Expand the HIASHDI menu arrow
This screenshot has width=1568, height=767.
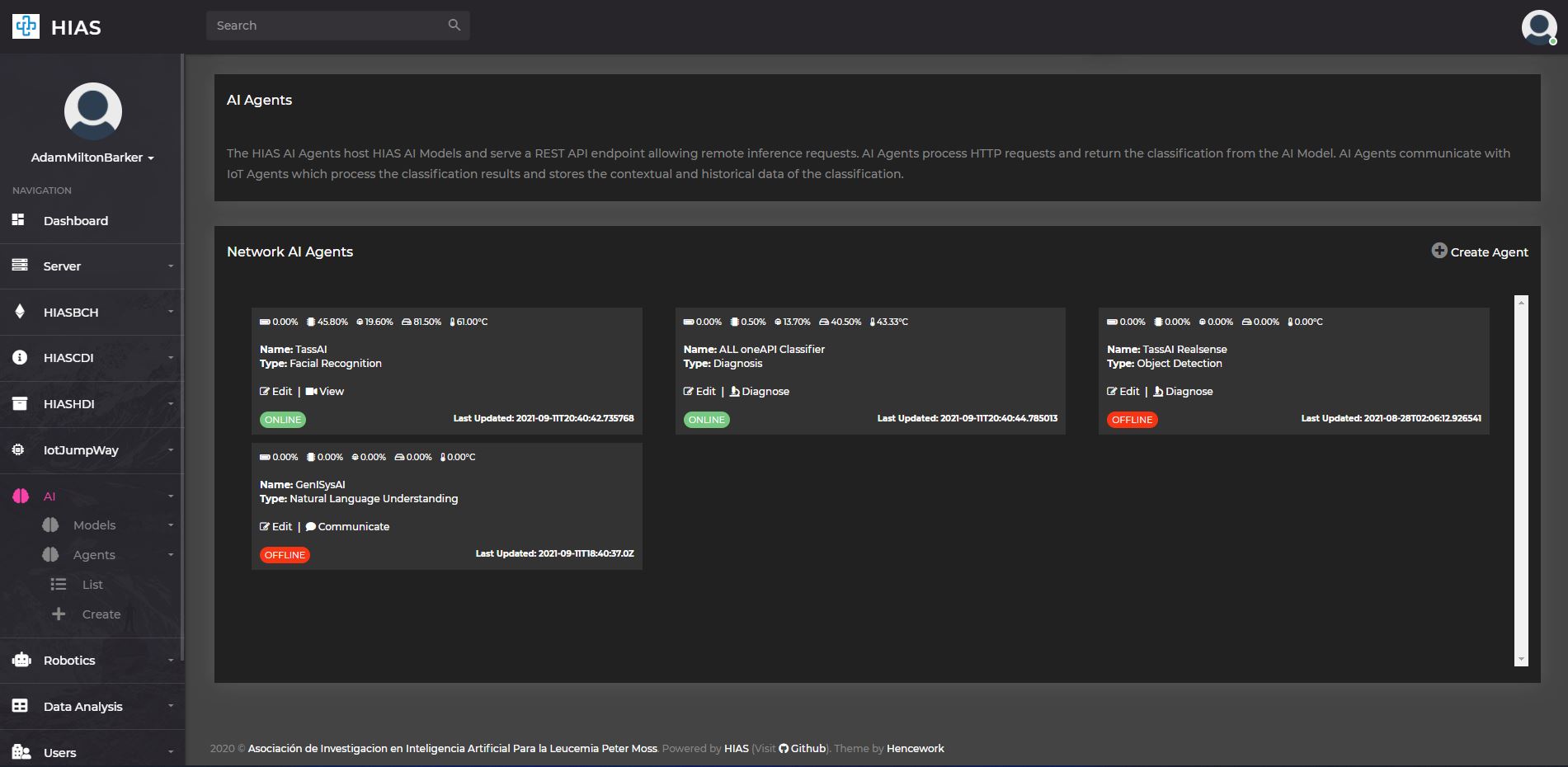[x=171, y=404]
